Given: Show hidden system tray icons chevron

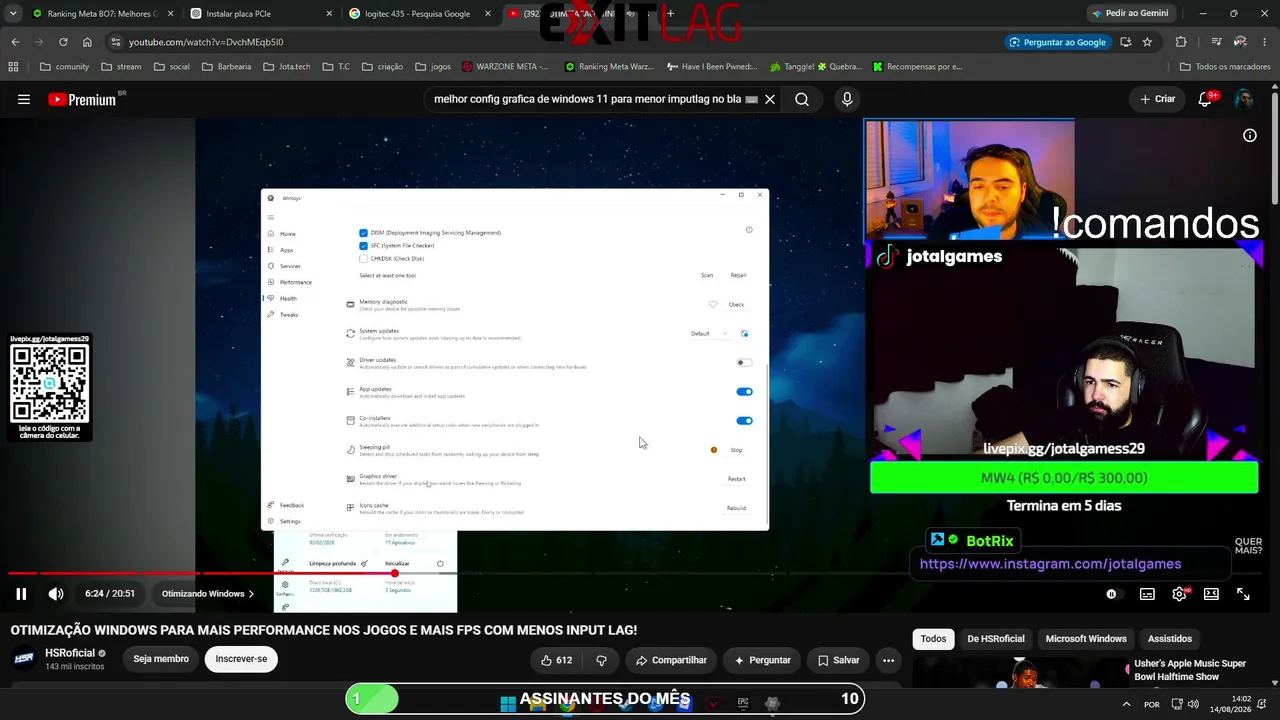Looking at the screenshot, I should [x=1127, y=704].
